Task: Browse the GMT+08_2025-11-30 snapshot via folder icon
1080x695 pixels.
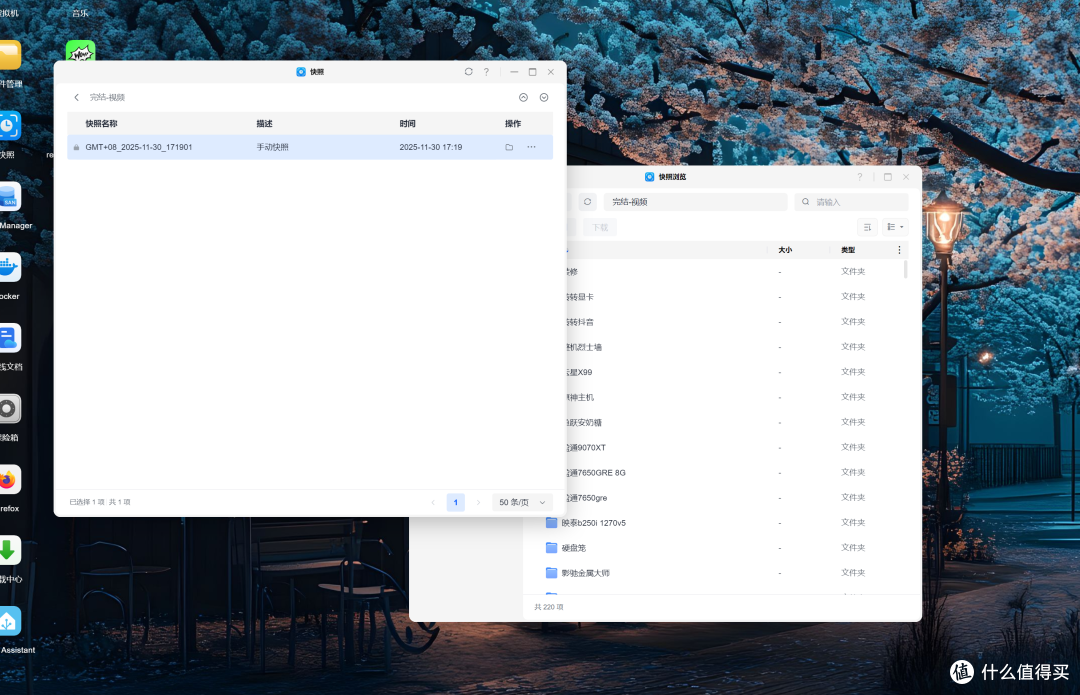Action: pyautogui.click(x=509, y=147)
